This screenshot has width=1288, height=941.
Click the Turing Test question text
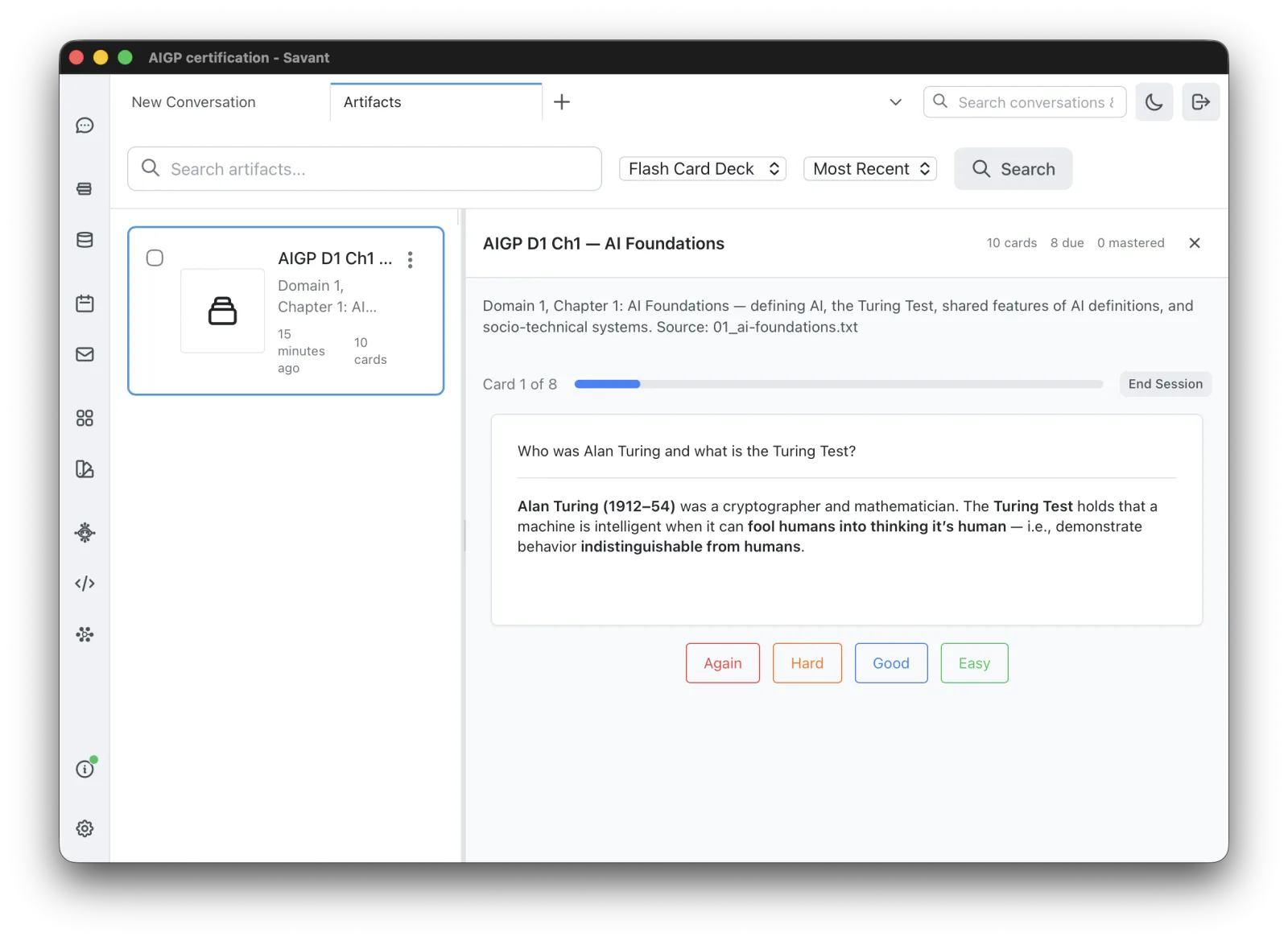click(x=687, y=452)
